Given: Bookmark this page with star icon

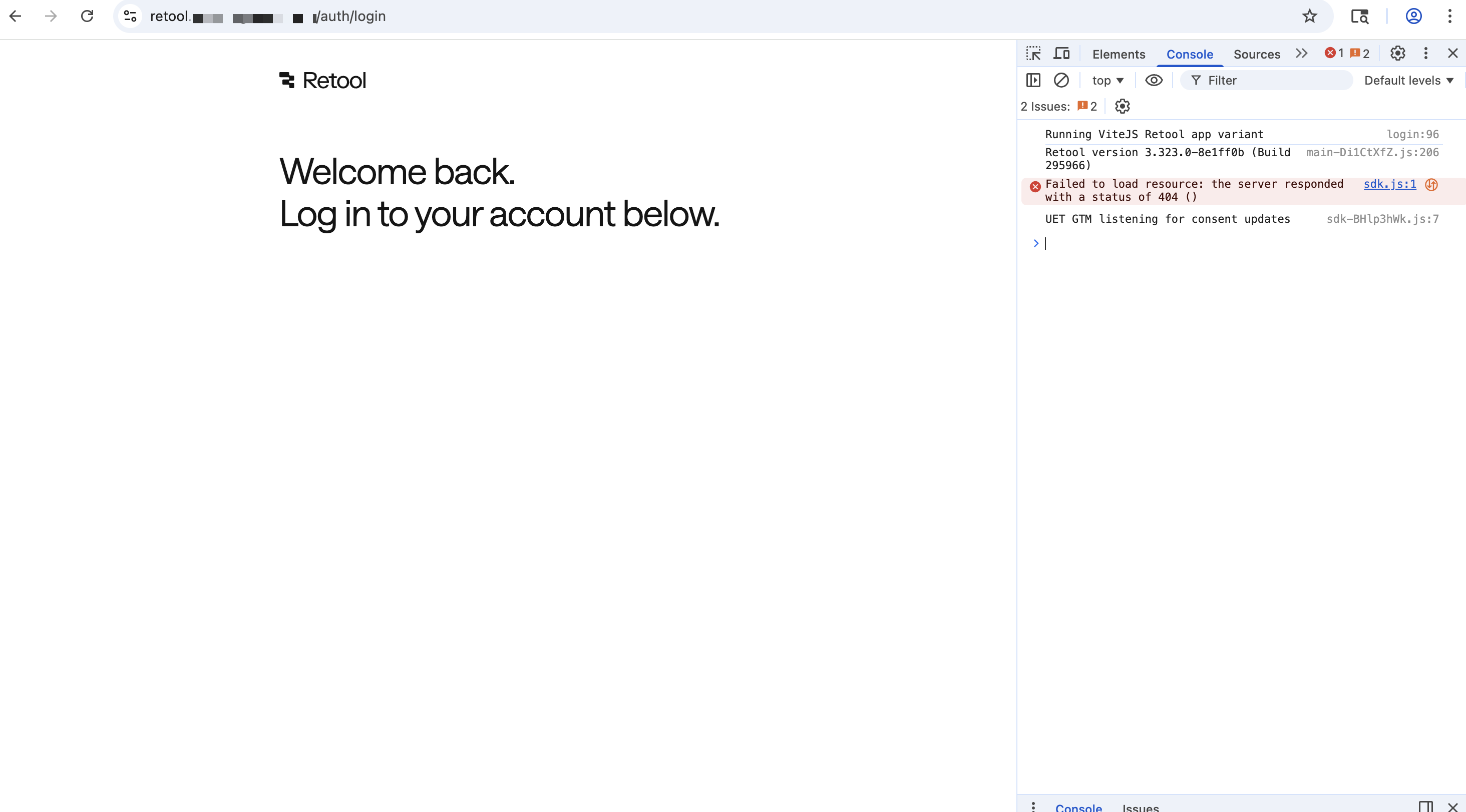Looking at the screenshot, I should [x=1309, y=16].
